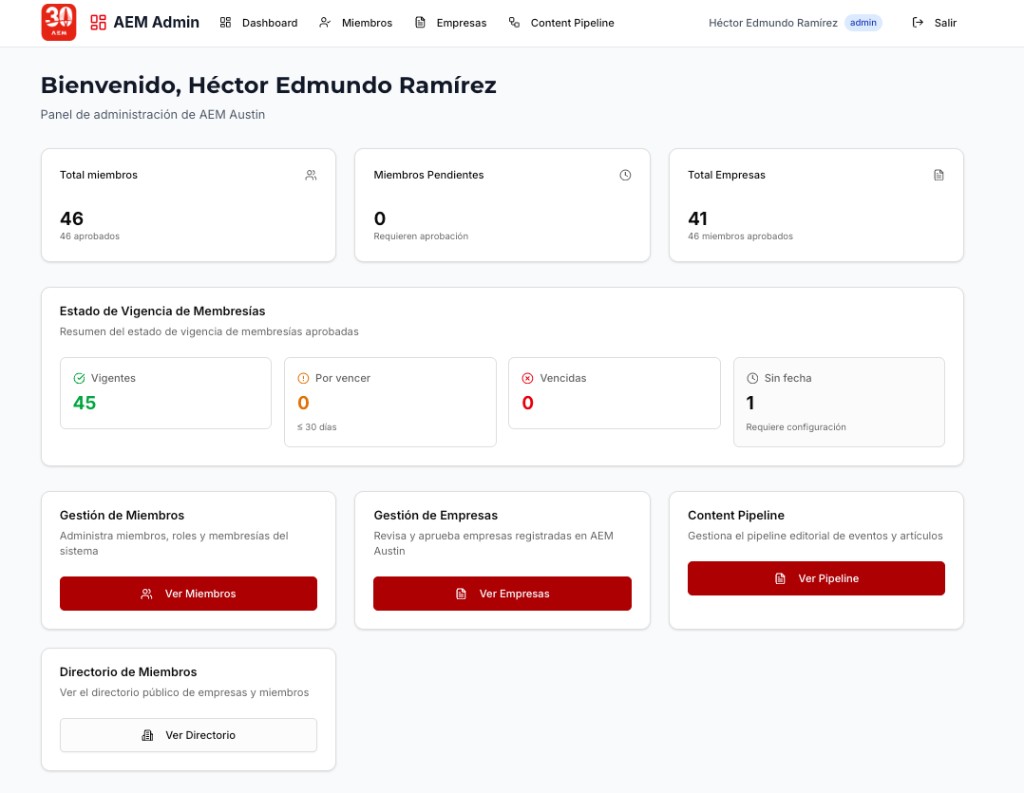Click the logout arrow icon next to Salir
This screenshot has height=793, width=1024.
916,22
